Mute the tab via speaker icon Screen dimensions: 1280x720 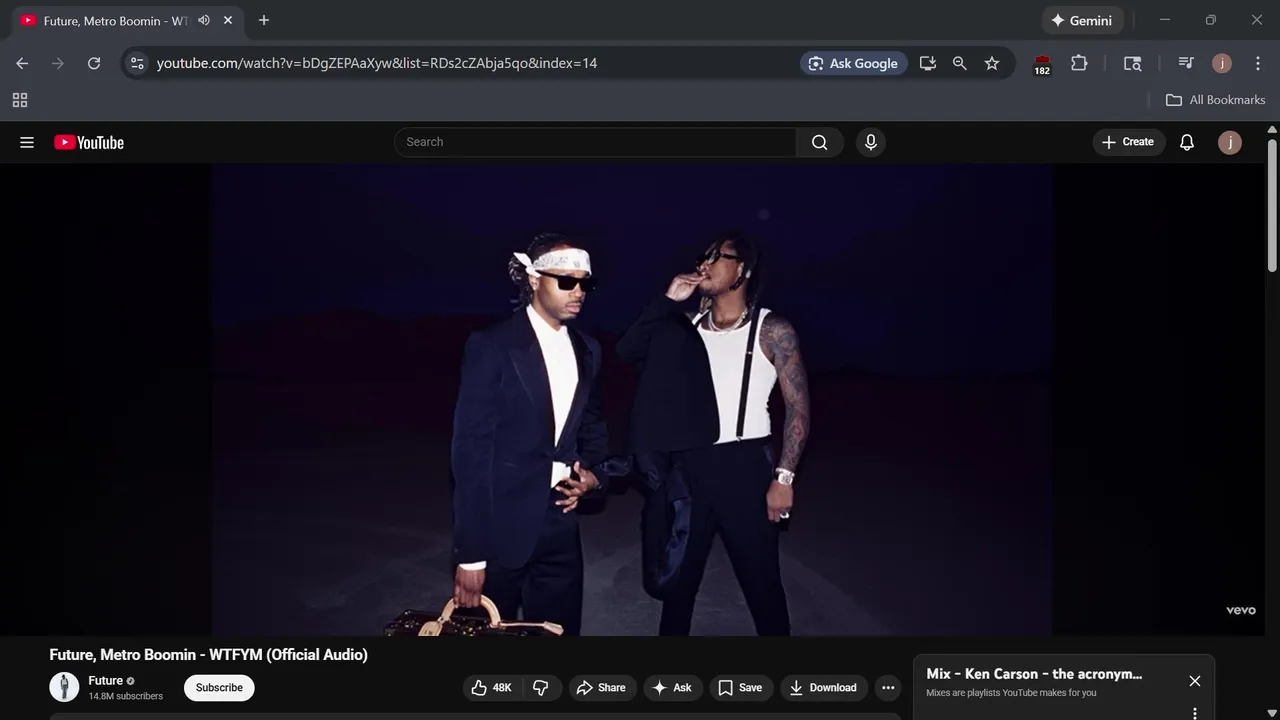pyautogui.click(x=204, y=20)
